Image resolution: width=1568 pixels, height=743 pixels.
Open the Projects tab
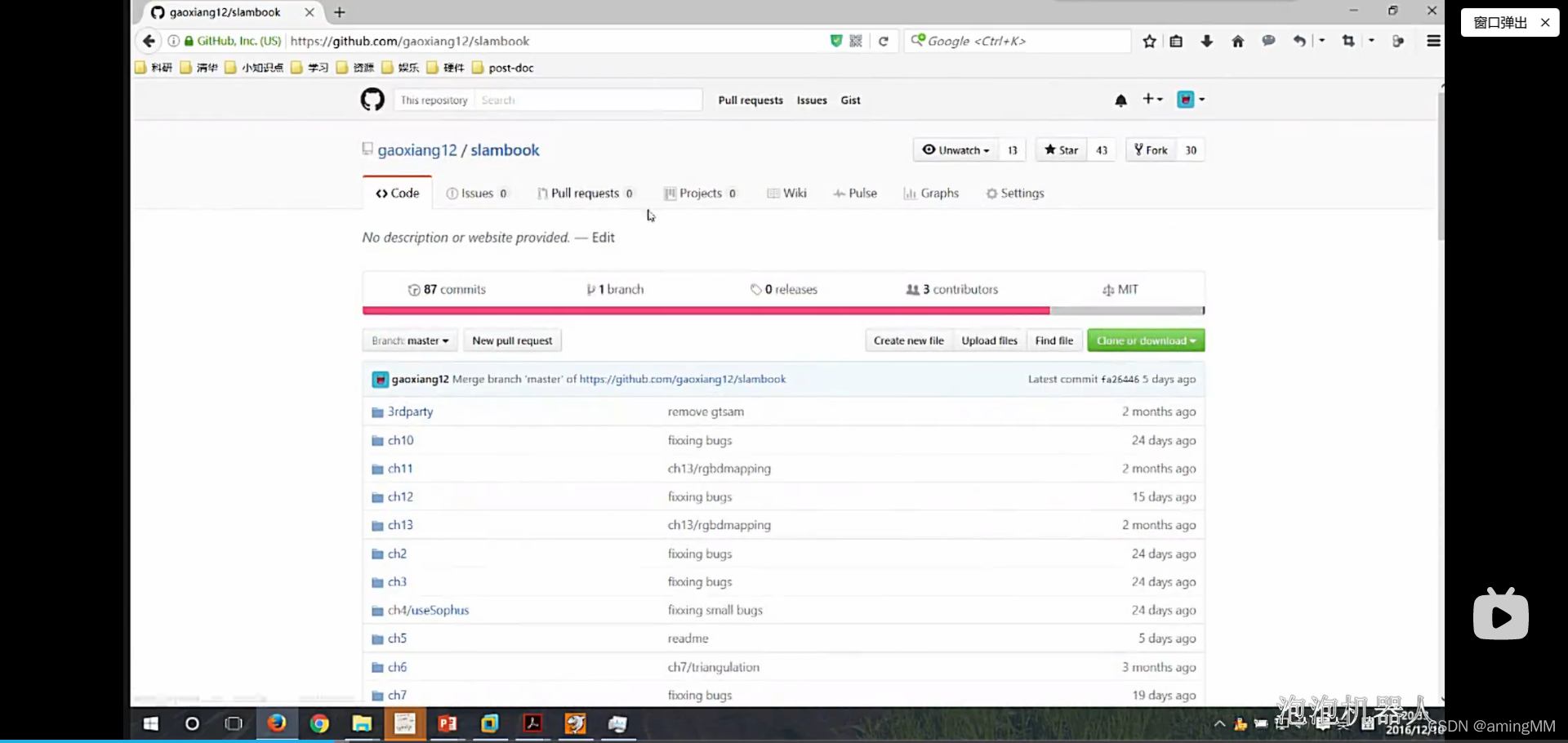click(x=701, y=194)
